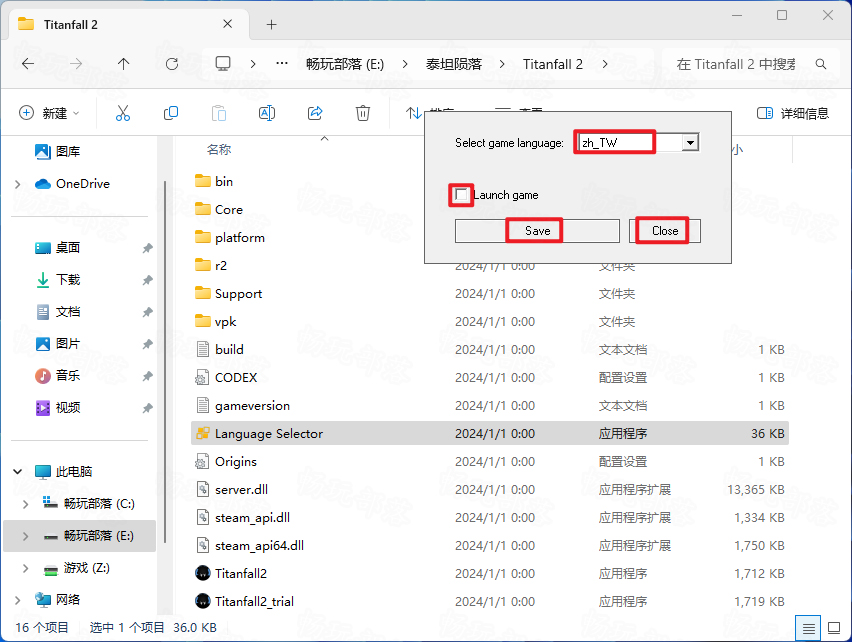Go forward with the right arrow

(x=76, y=64)
